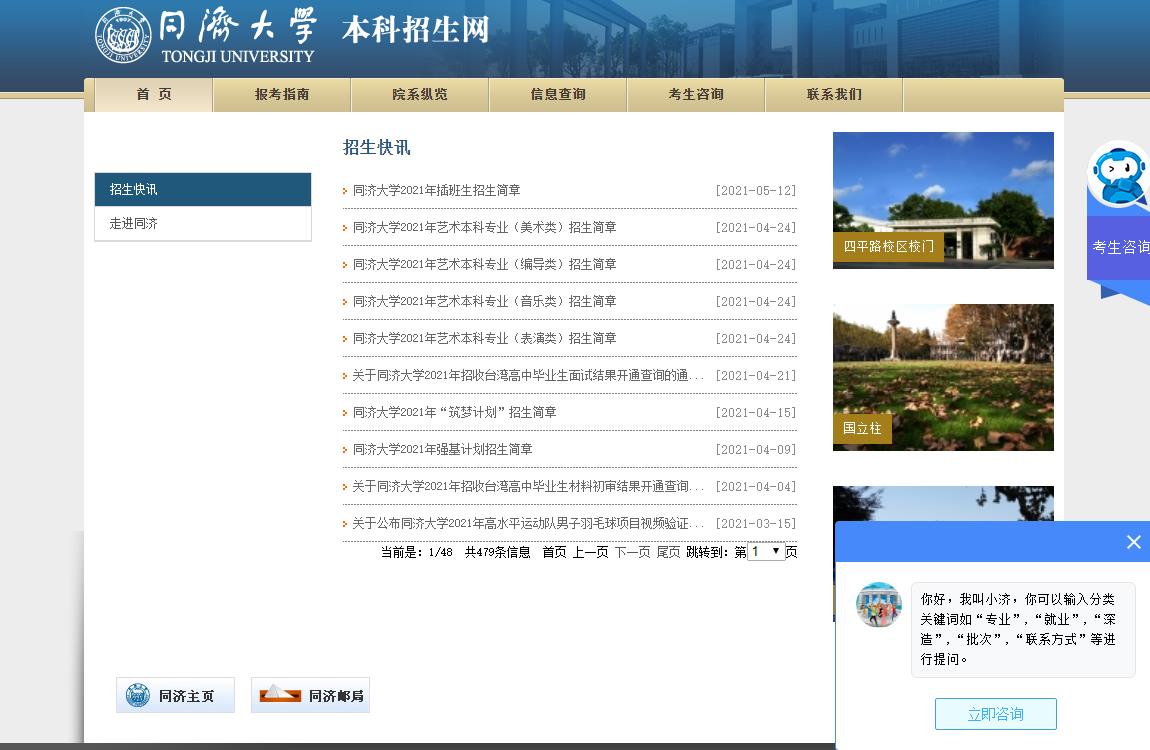
Task: Click the 小济 chat avatar picture
Action: (879, 605)
